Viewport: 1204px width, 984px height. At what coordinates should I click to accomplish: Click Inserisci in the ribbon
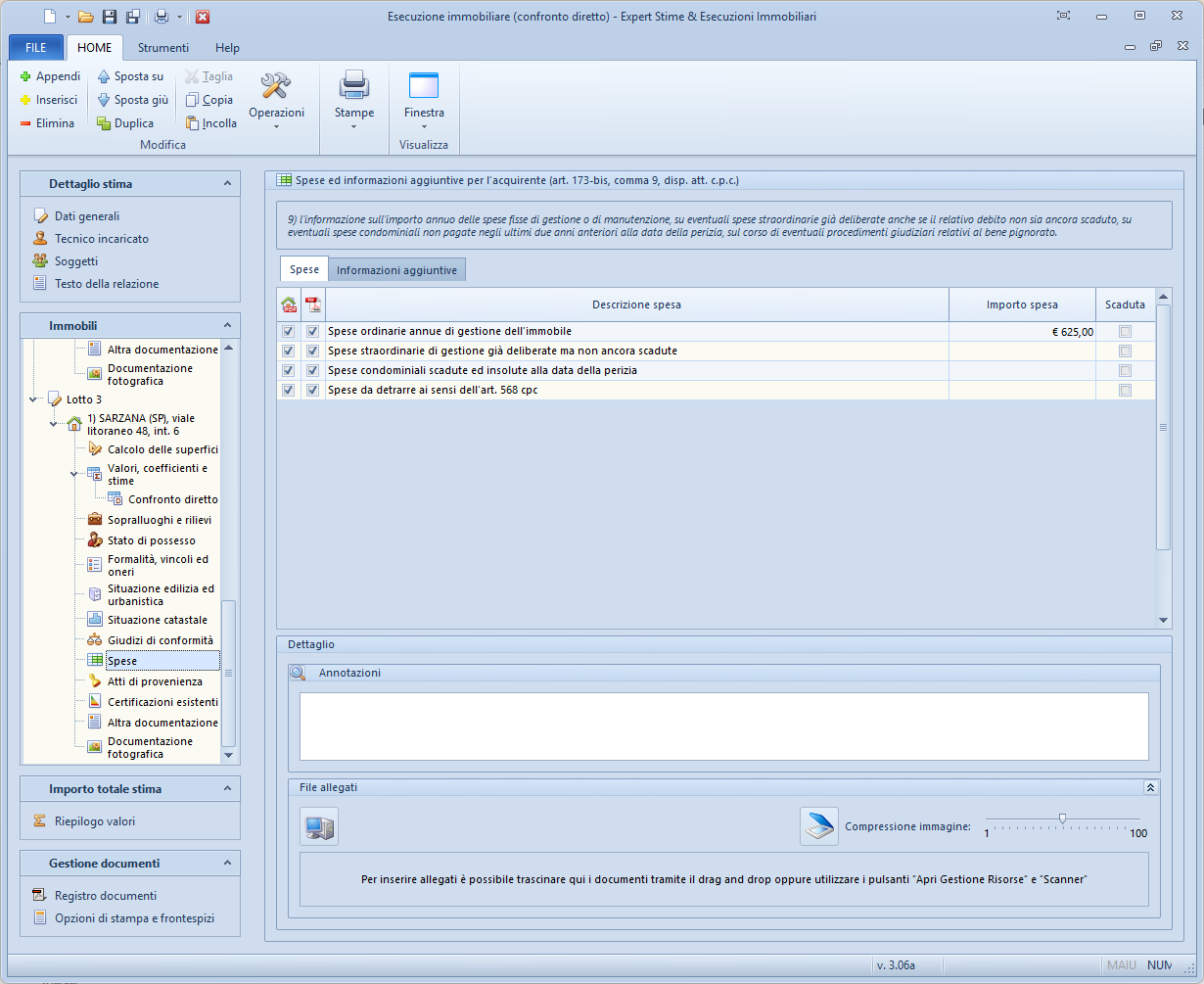point(49,100)
